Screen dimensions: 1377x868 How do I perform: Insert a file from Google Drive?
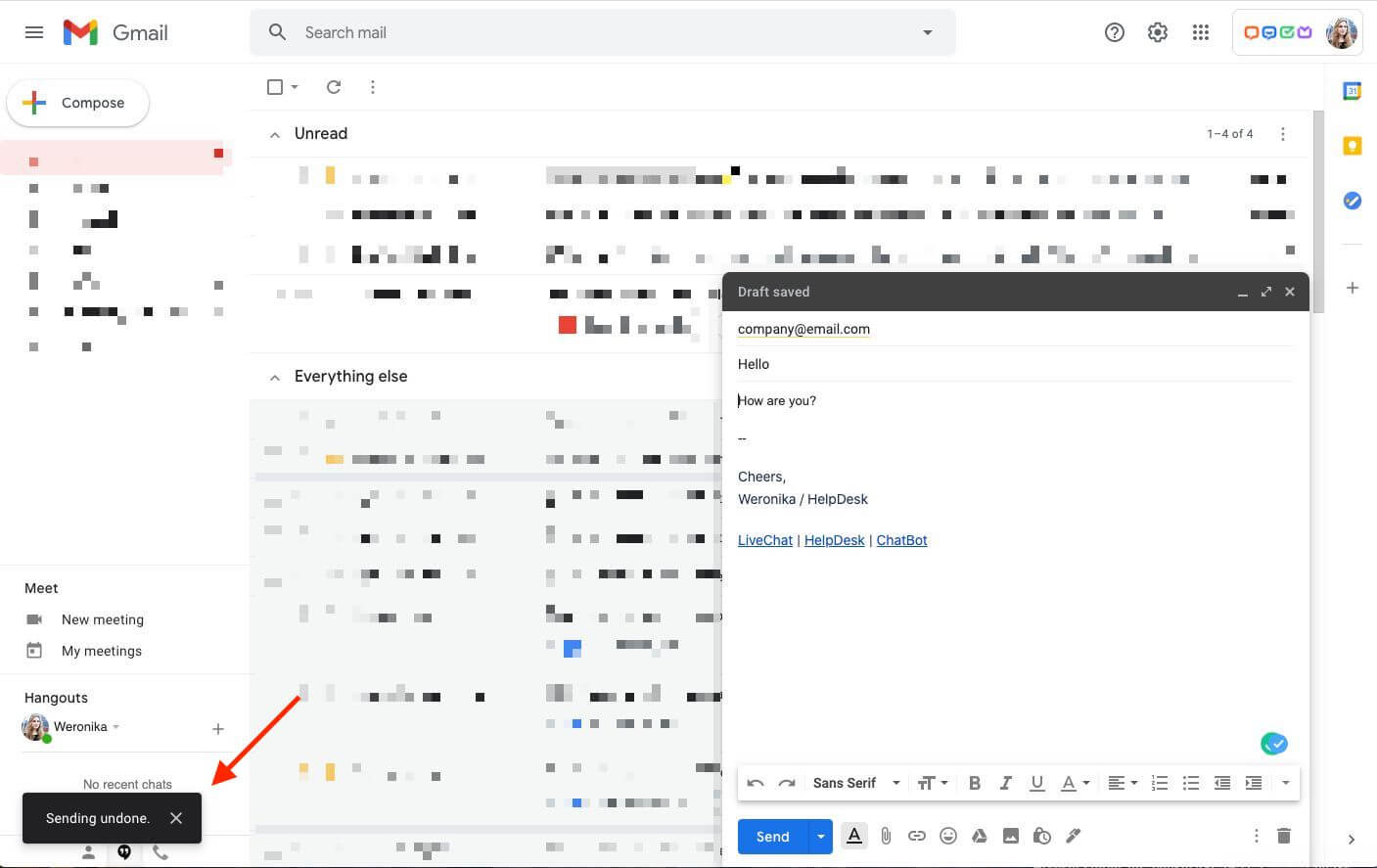pos(979,836)
